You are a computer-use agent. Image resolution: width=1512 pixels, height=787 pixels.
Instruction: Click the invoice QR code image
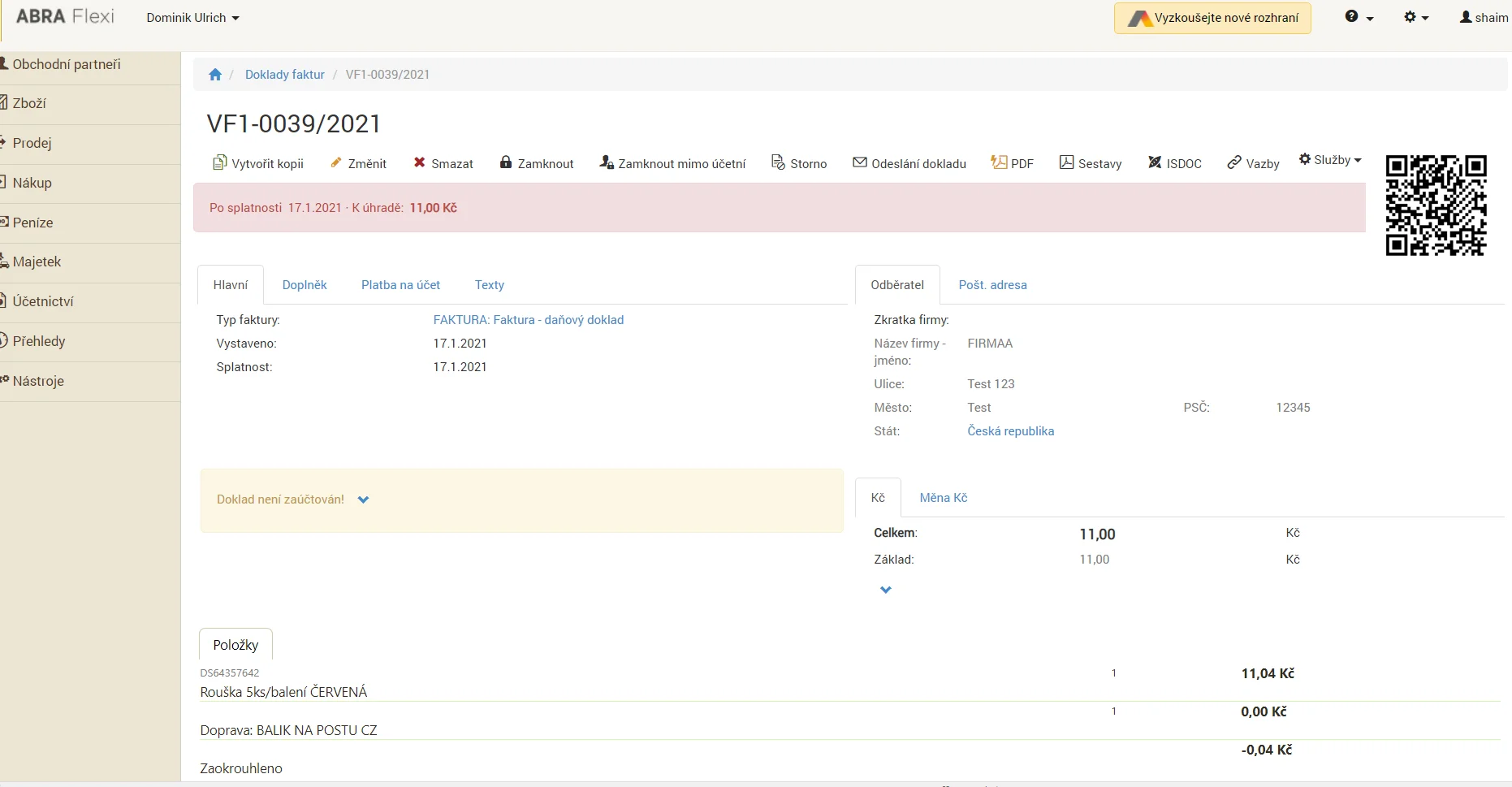(x=1436, y=205)
